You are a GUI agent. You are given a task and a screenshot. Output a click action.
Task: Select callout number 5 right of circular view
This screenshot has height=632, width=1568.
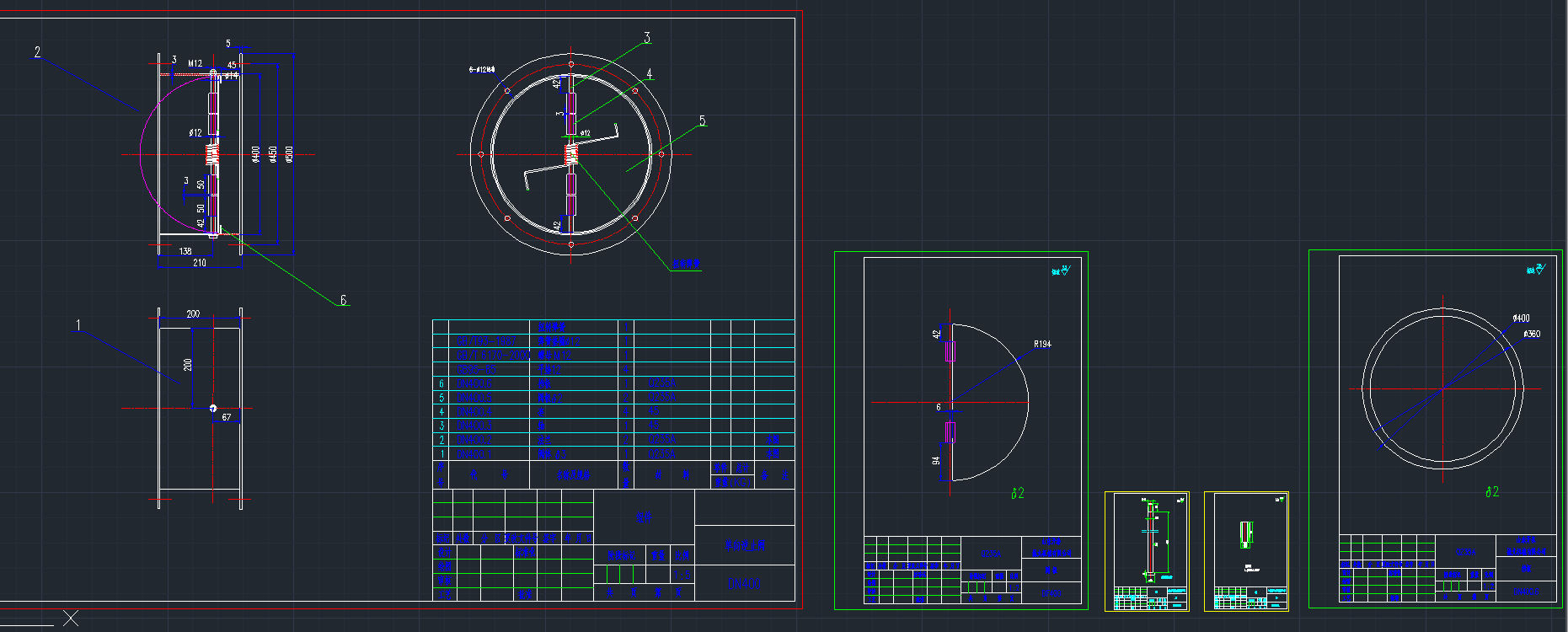pyautogui.click(x=702, y=121)
